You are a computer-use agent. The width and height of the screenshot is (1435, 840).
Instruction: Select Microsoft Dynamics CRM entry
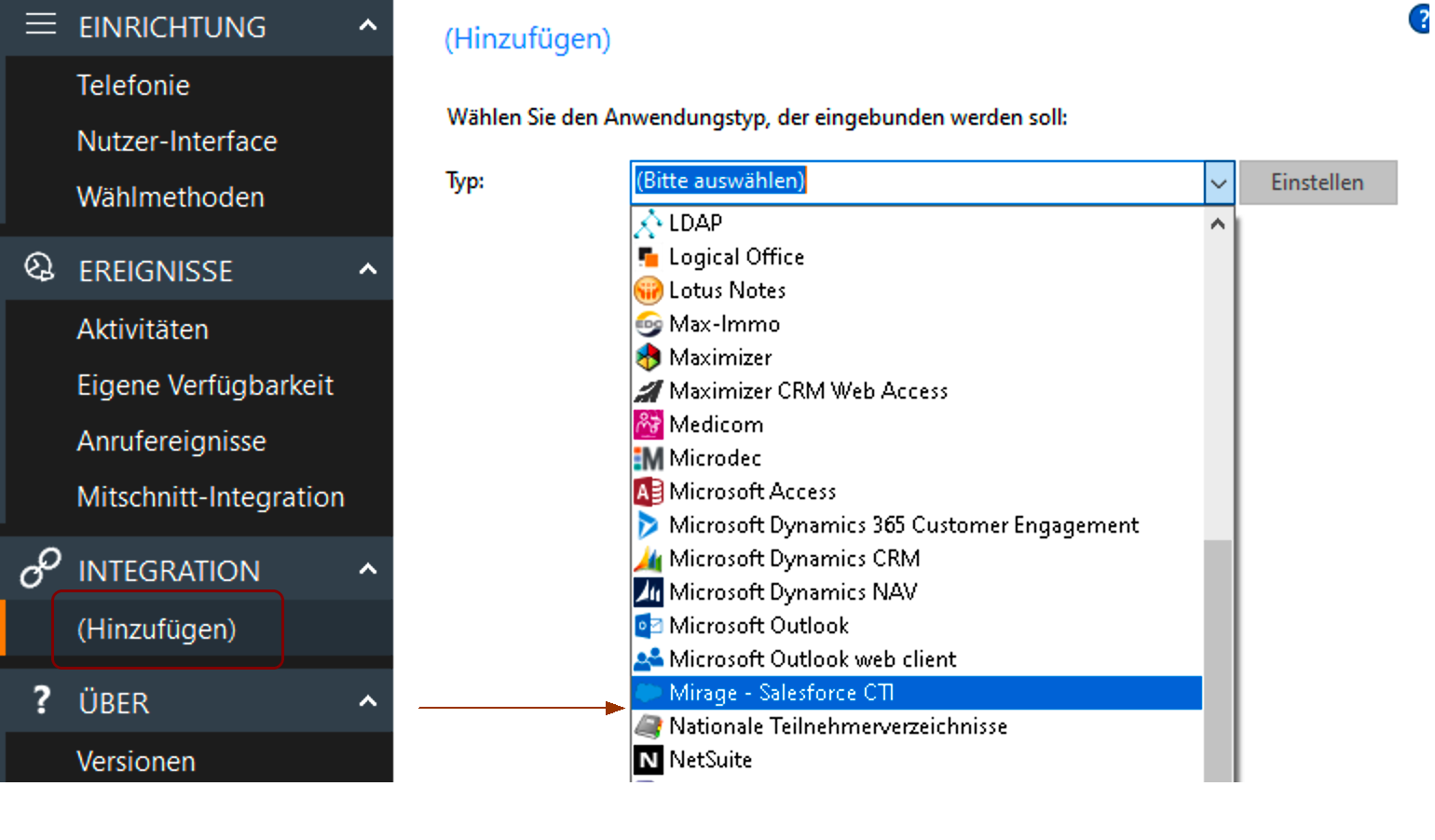coord(917,559)
